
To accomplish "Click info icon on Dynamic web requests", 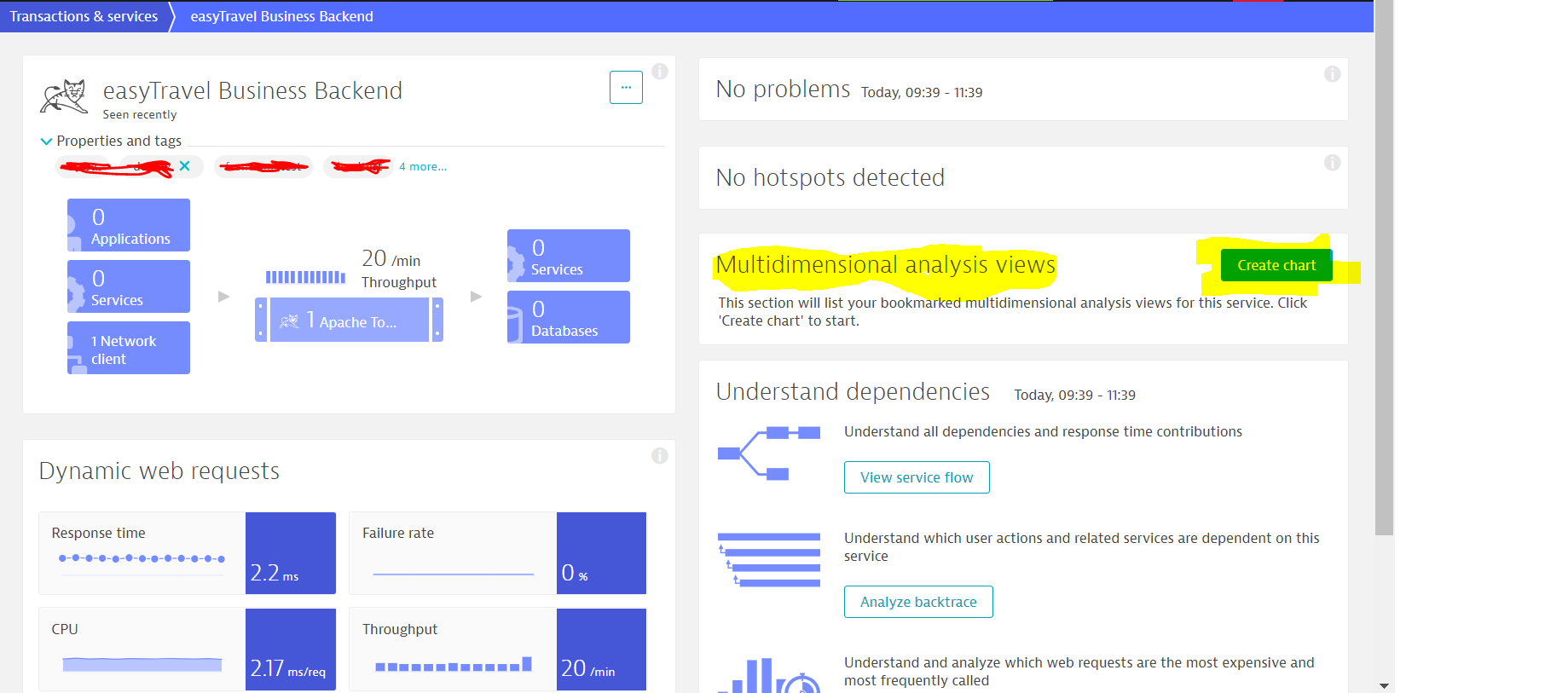I will pyautogui.click(x=660, y=456).
